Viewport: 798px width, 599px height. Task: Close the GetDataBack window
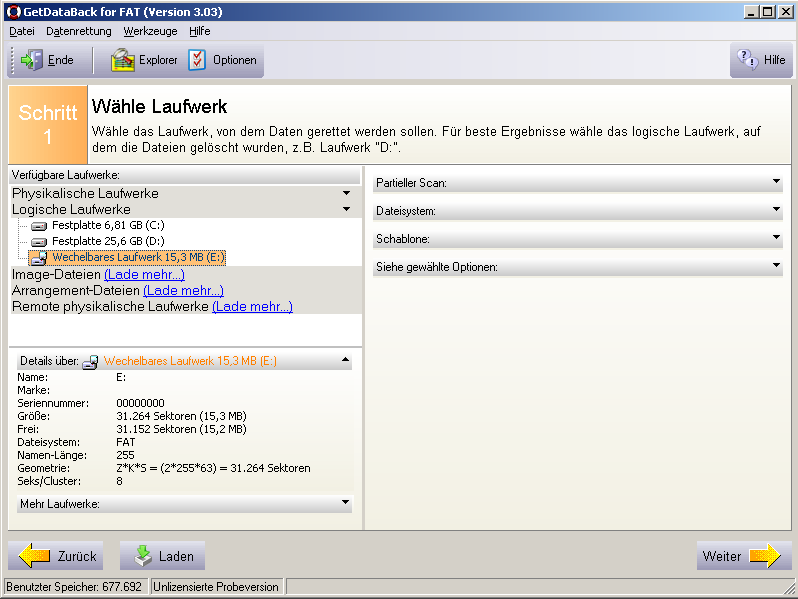pos(785,12)
